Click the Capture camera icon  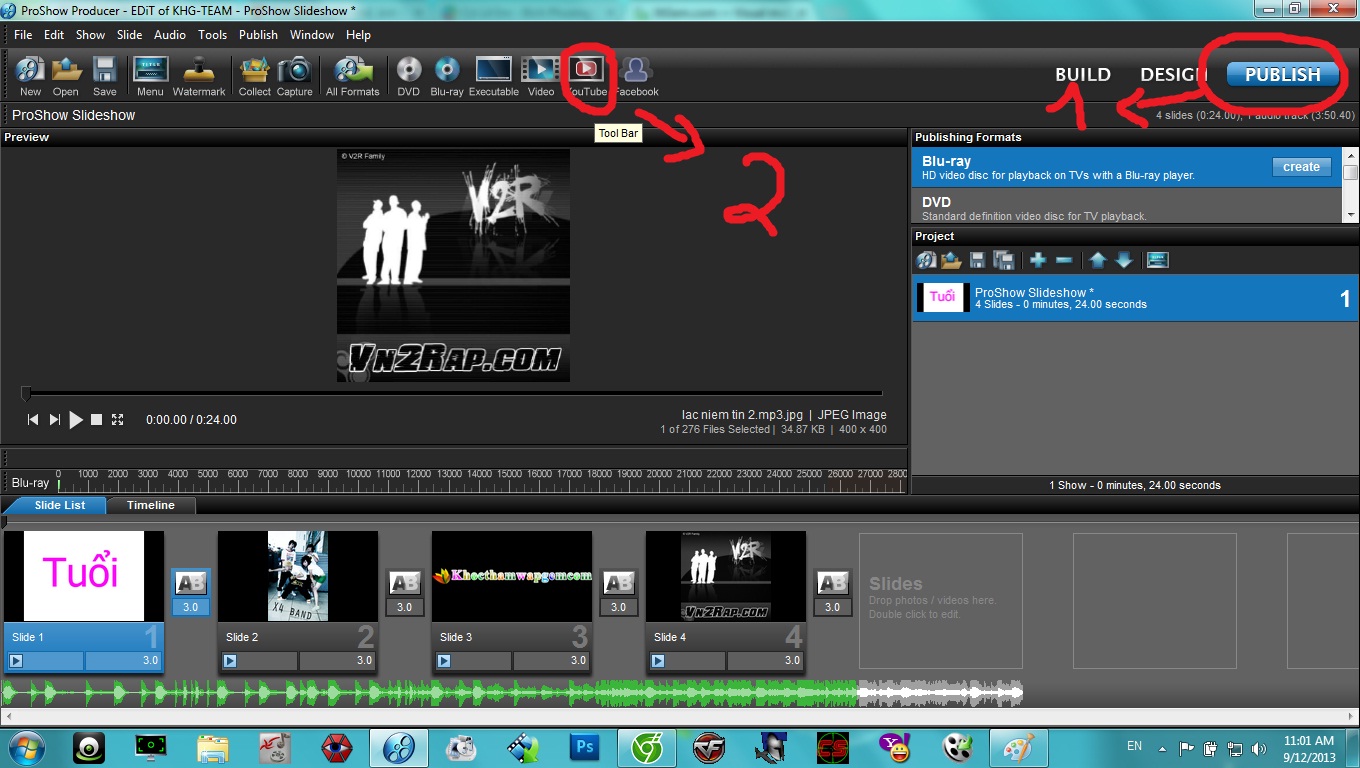[x=294, y=72]
